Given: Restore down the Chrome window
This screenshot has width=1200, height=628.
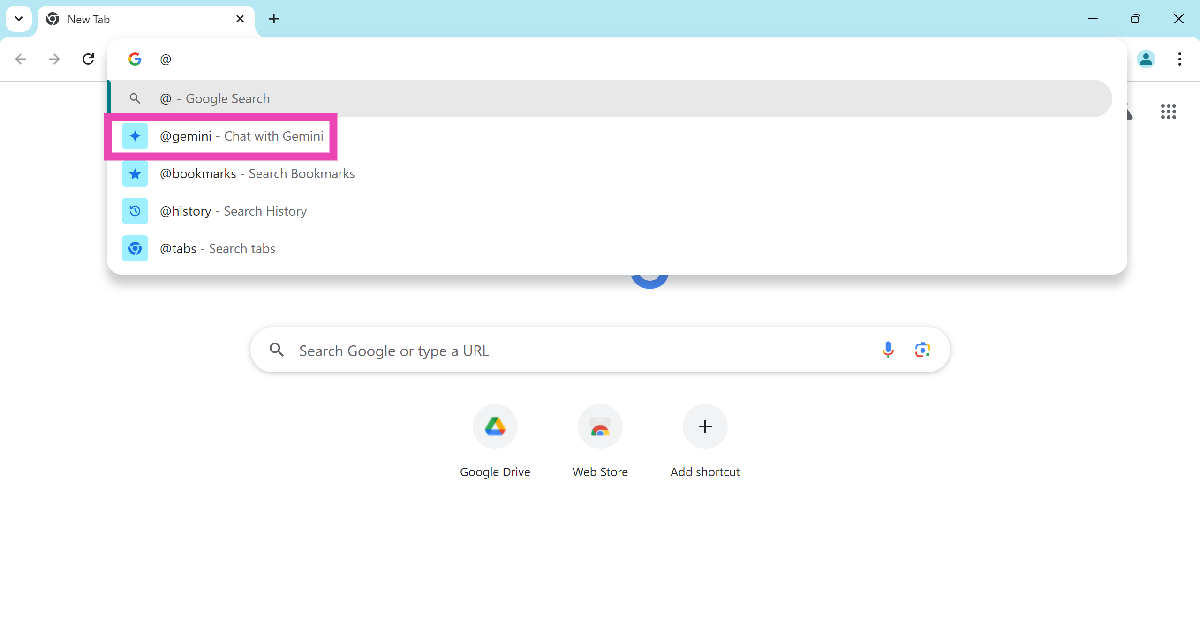Looking at the screenshot, I should click(x=1135, y=19).
